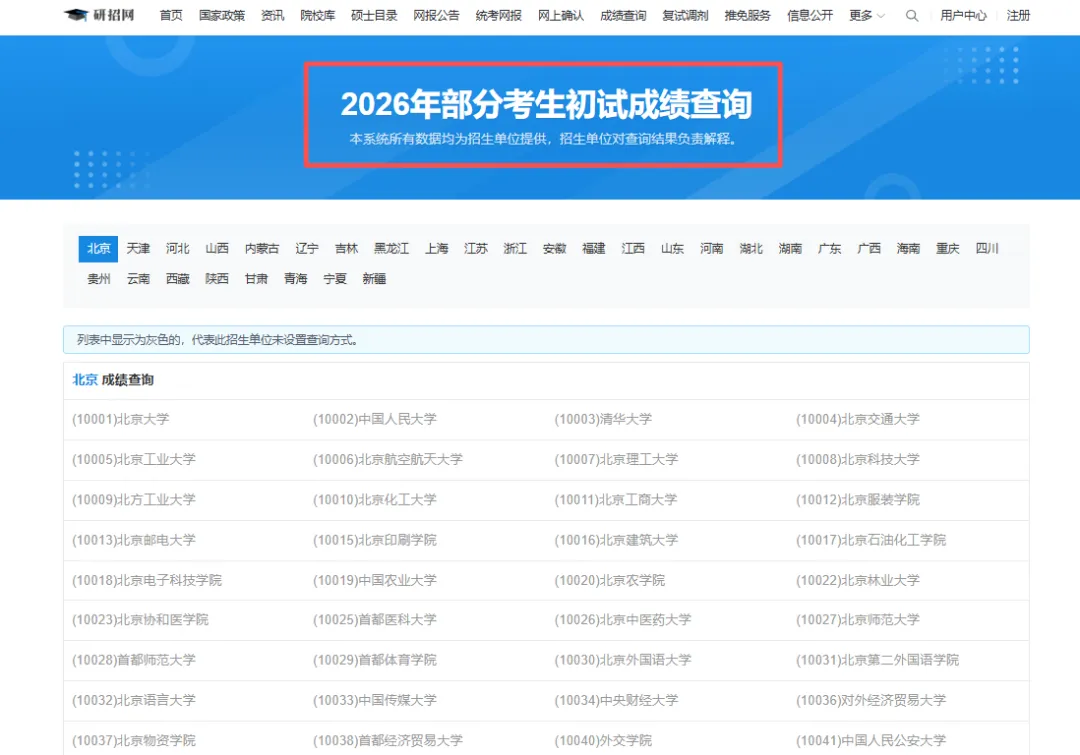Image resolution: width=1080 pixels, height=755 pixels.
Task: Open 信息公开 menu item
Action: 810,15
